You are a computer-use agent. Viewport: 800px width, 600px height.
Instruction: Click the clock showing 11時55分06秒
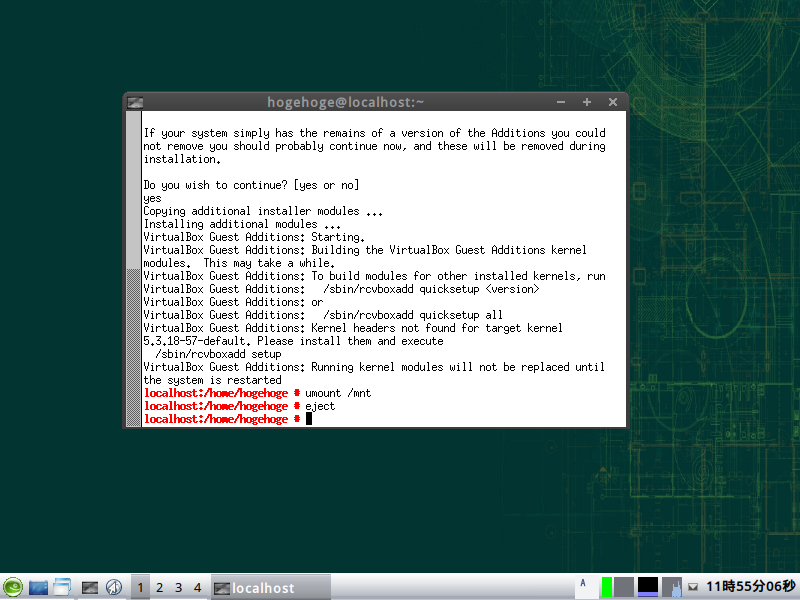click(x=751, y=587)
